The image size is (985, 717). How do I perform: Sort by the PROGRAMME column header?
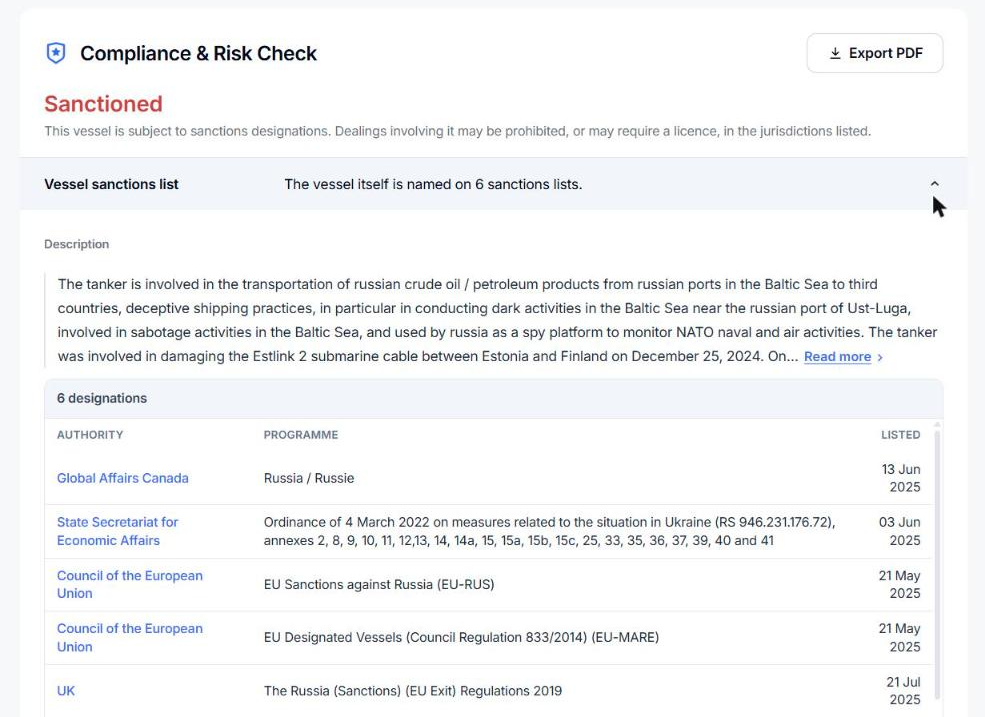301,435
